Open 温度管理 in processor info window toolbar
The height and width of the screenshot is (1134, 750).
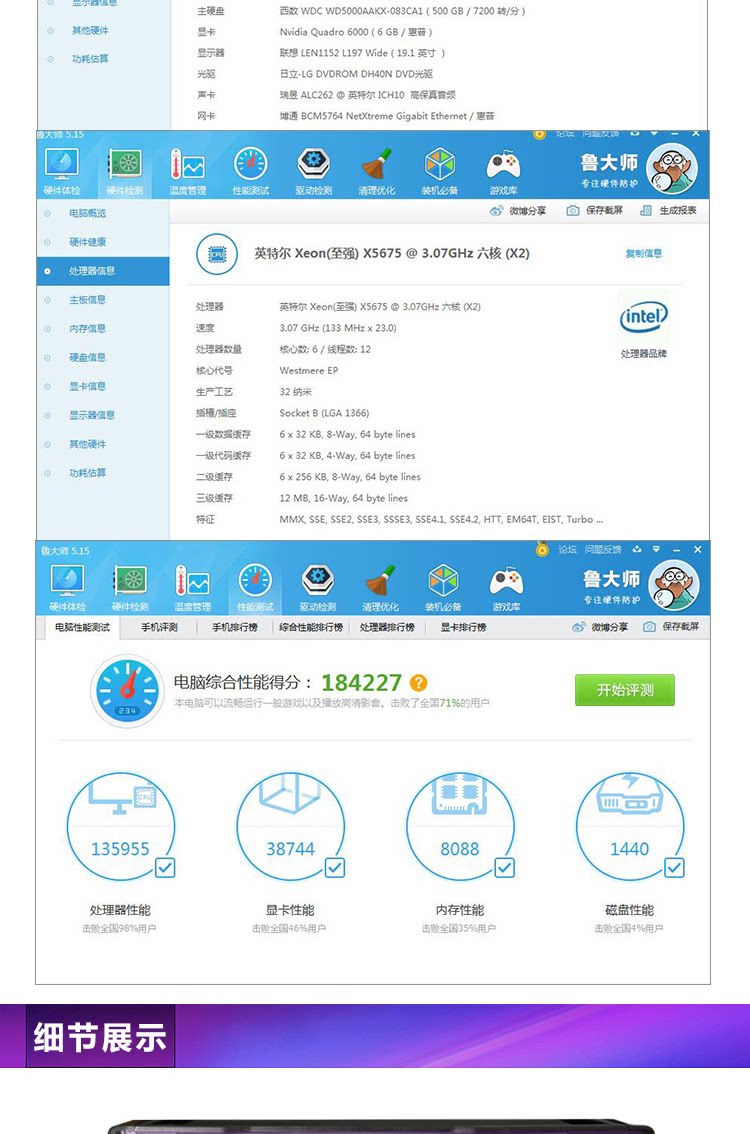[187, 171]
